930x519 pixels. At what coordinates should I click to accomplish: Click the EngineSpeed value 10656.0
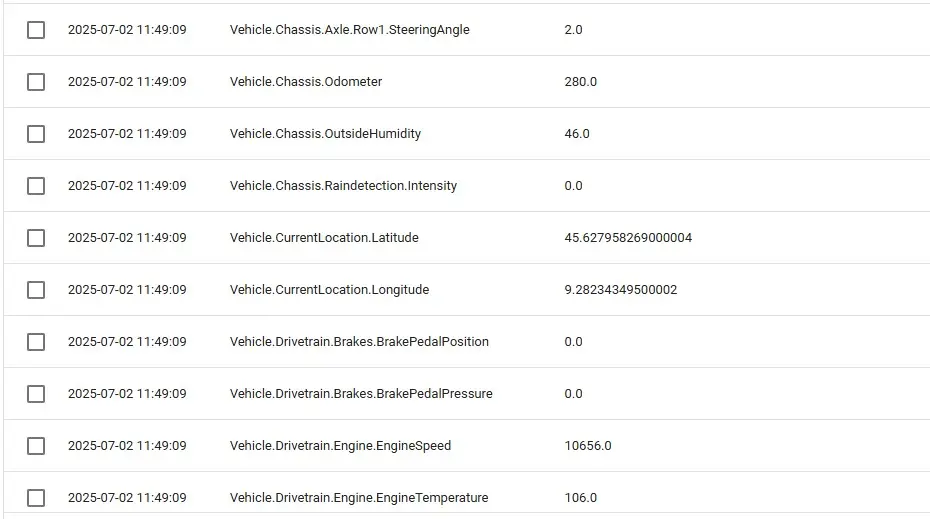(x=588, y=446)
